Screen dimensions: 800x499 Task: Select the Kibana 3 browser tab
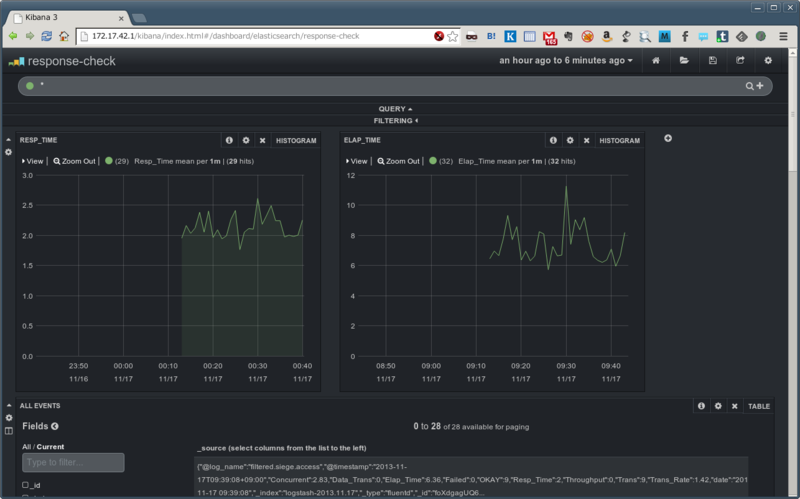[x=66, y=18]
